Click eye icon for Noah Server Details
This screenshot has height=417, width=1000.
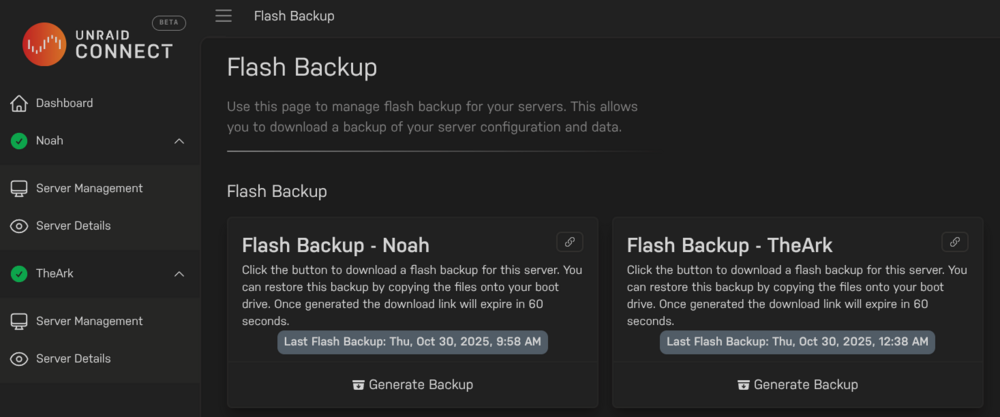point(19,226)
